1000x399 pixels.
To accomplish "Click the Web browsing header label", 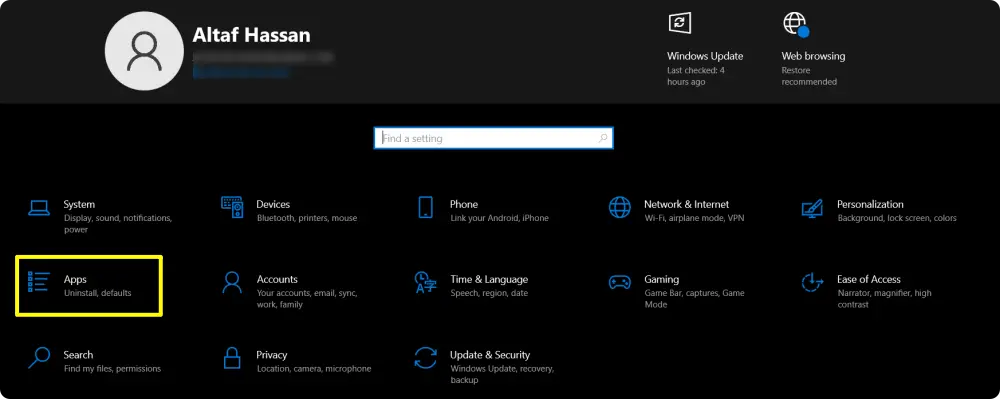I will [813, 56].
